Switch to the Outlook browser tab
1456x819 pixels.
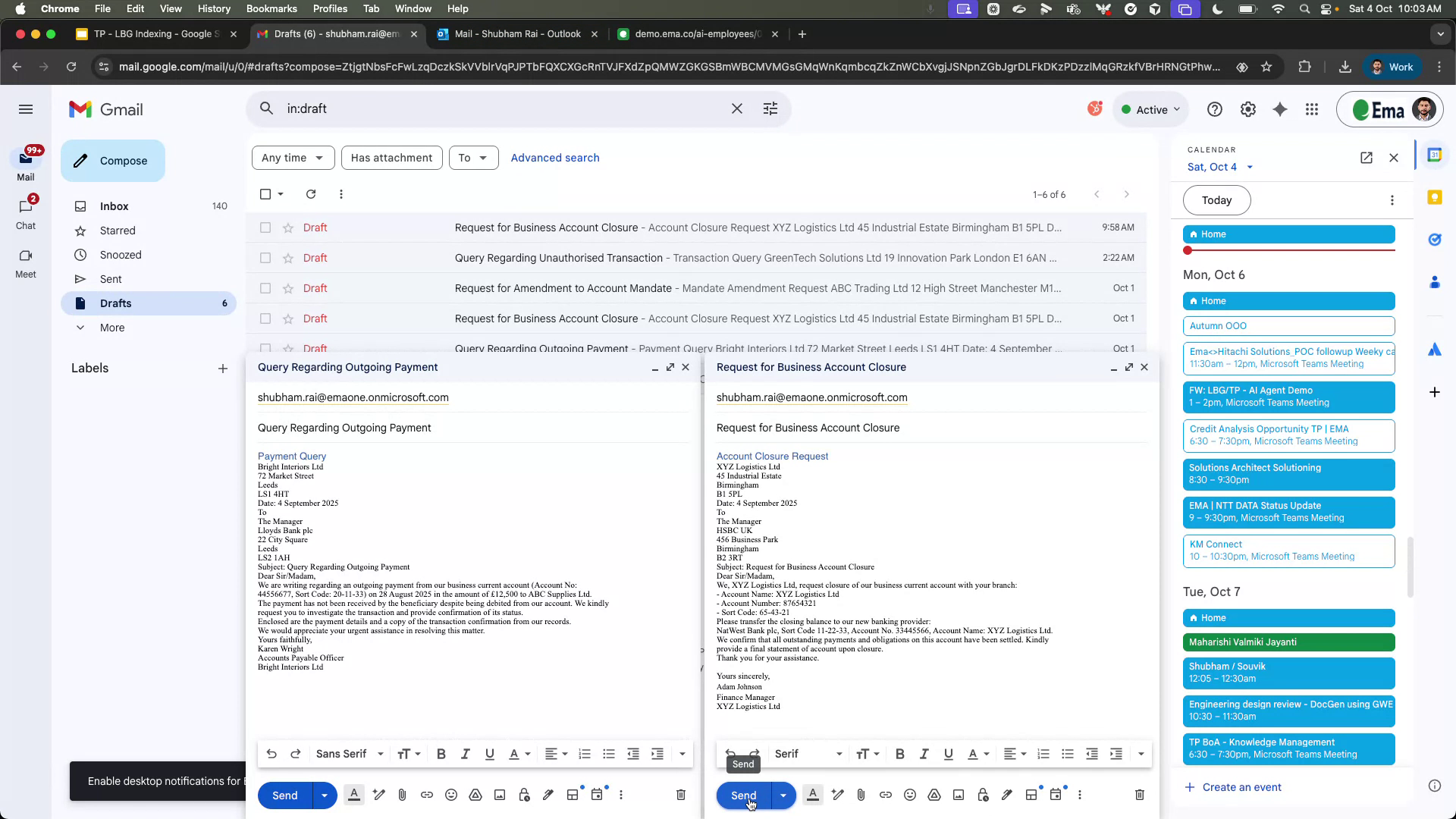[x=510, y=34]
